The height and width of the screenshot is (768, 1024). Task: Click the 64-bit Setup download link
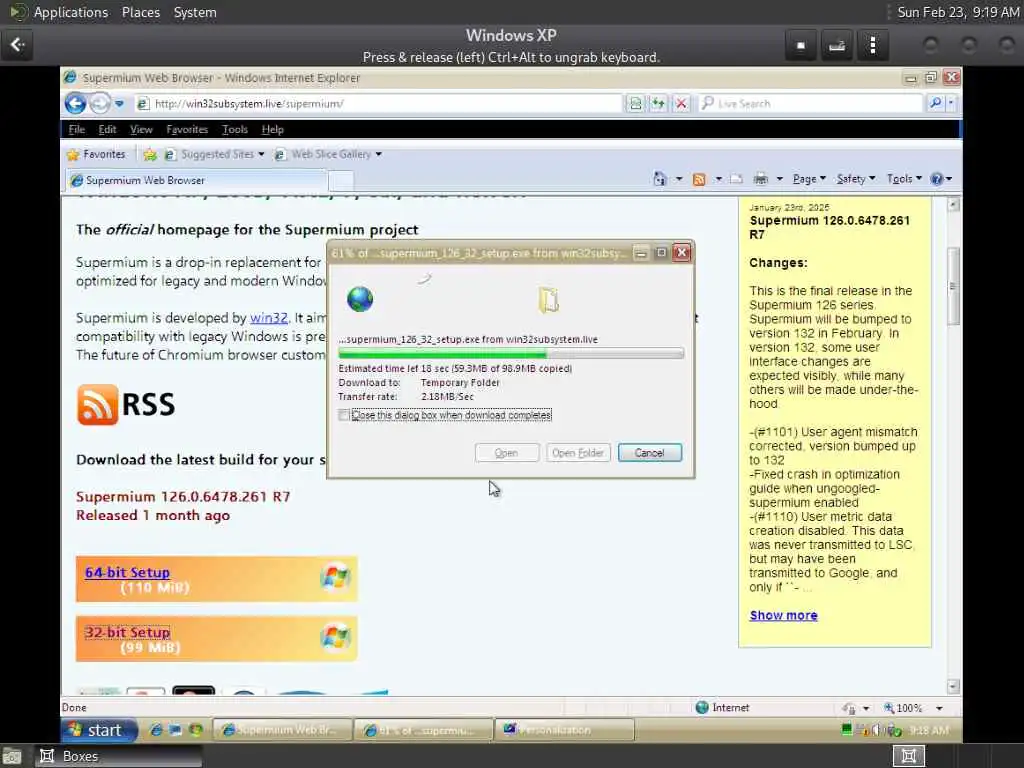click(127, 573)
